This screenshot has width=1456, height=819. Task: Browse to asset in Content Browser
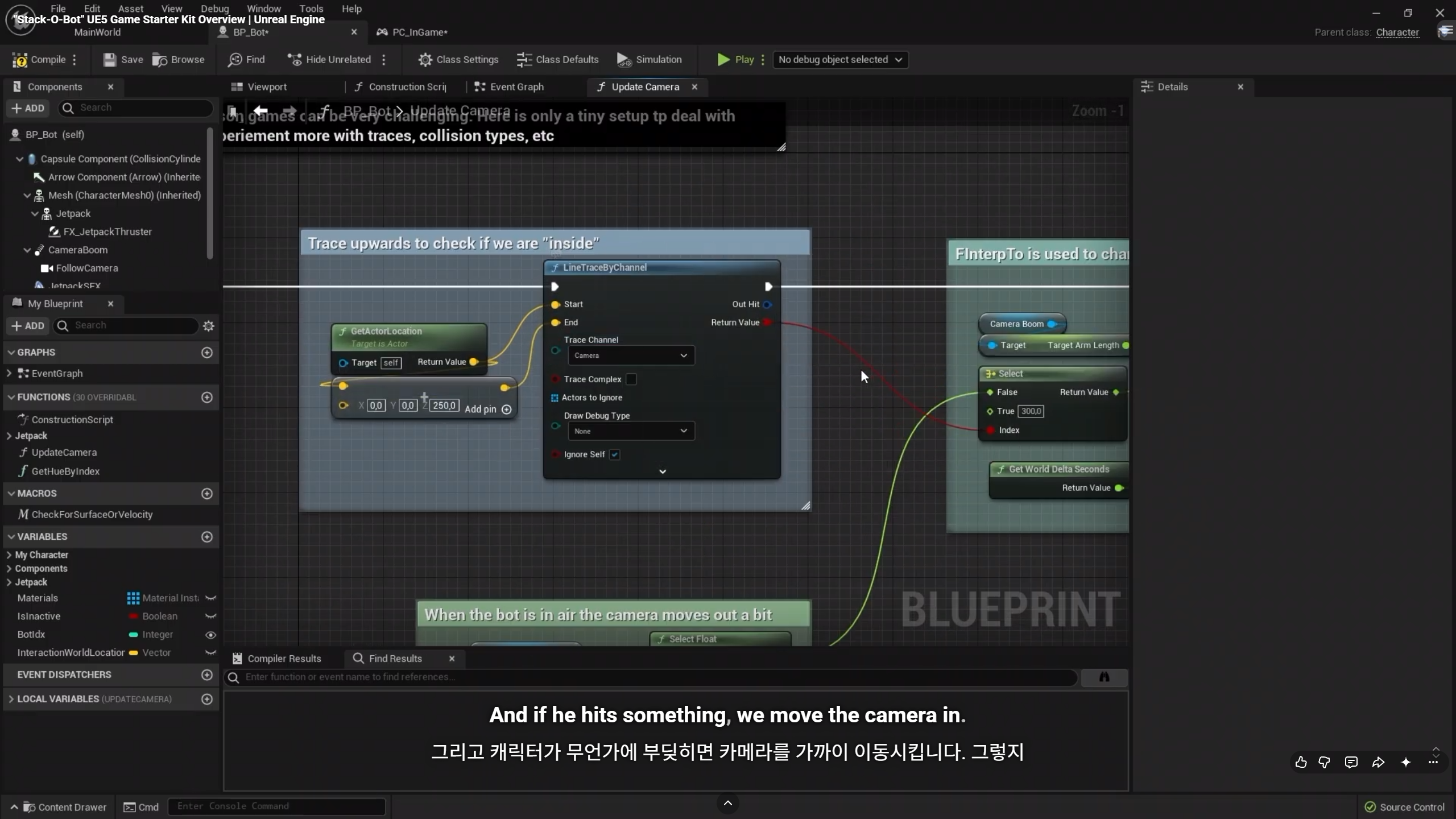[x=179, y=60]
